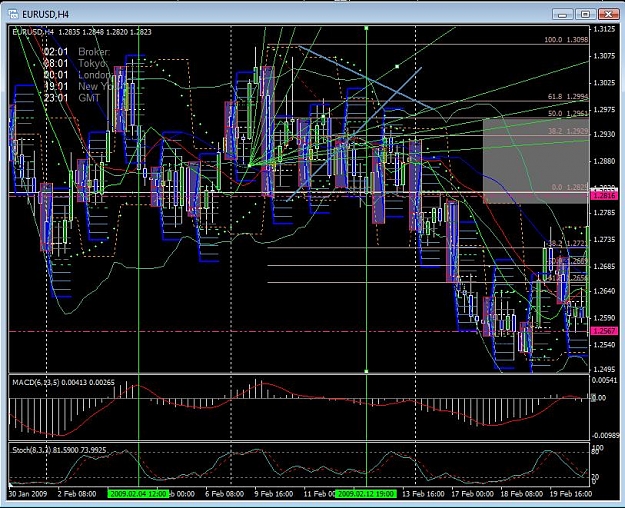Click the Fibonacci 50.0 1.2961 level label
The image size is (625, 508).
point(568,114)
